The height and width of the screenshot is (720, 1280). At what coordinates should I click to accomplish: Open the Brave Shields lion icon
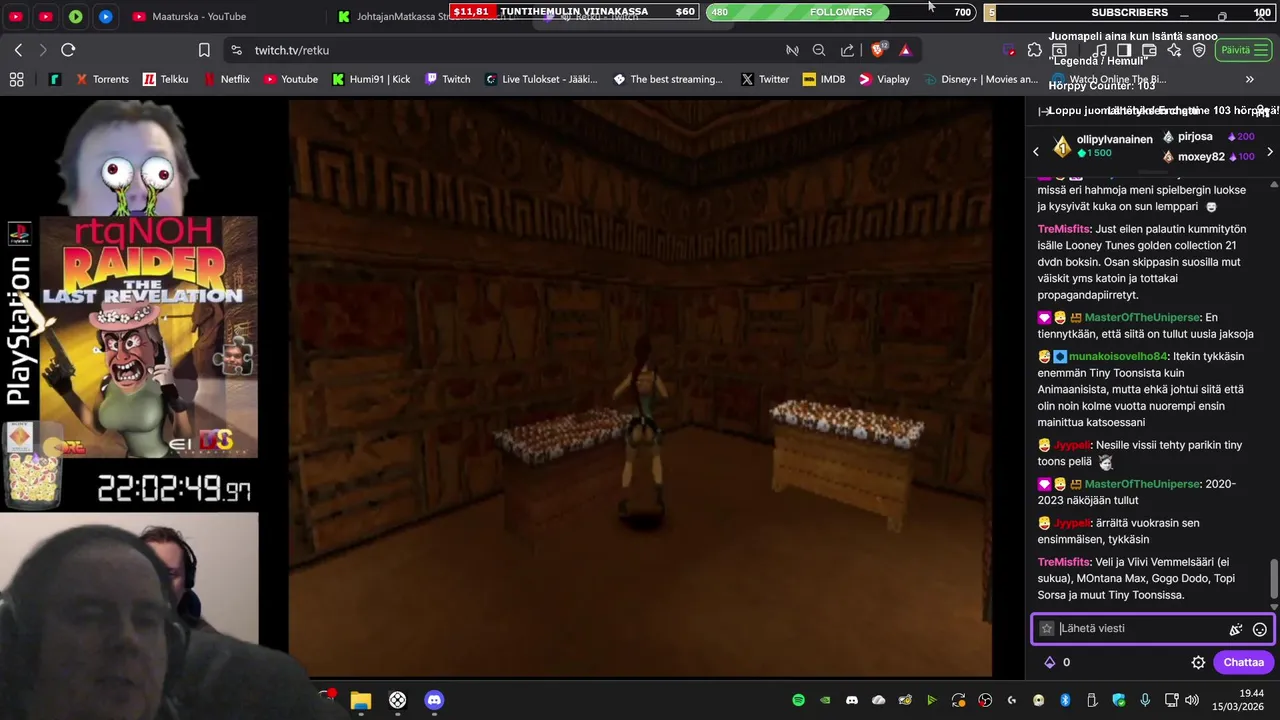pyautogui.click(x=878, y=50)
